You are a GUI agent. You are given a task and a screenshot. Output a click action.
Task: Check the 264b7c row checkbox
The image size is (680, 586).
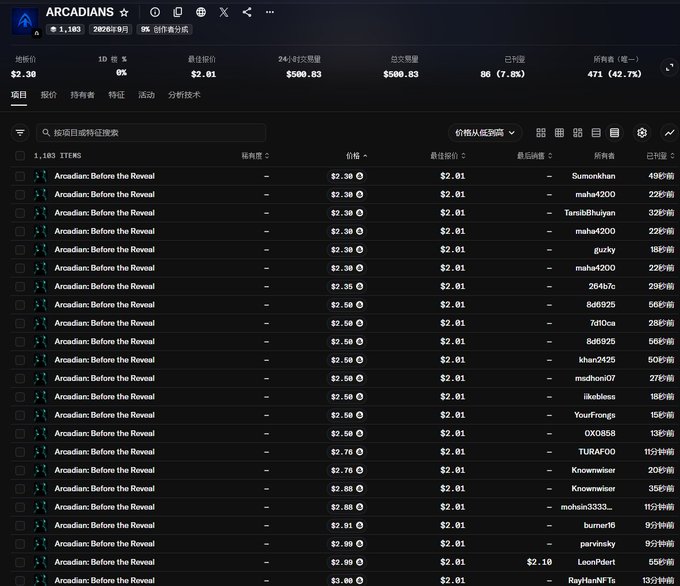(x=20, y=287)
